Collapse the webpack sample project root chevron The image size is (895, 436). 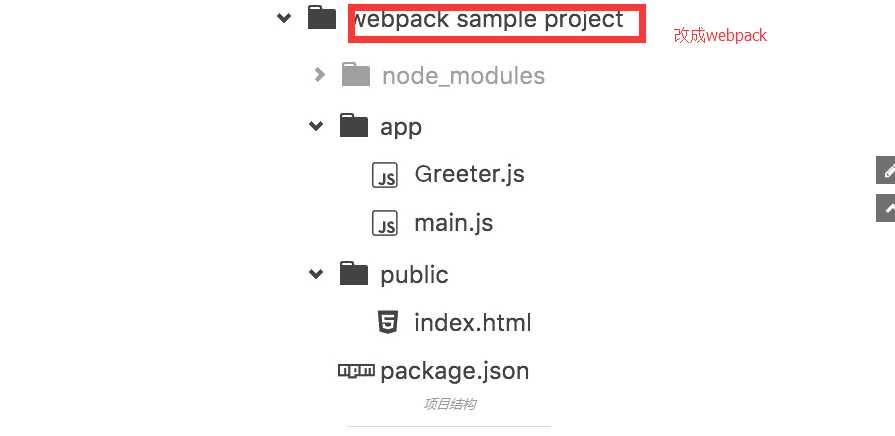click(x=284, y=18)
